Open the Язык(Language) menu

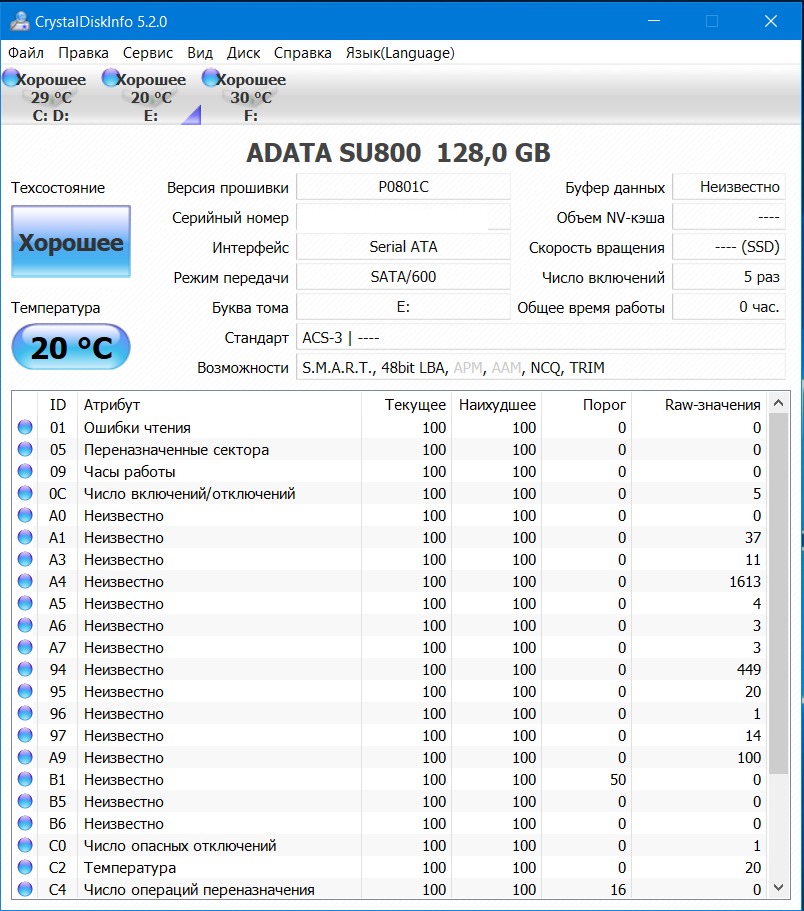coord(400,53)
